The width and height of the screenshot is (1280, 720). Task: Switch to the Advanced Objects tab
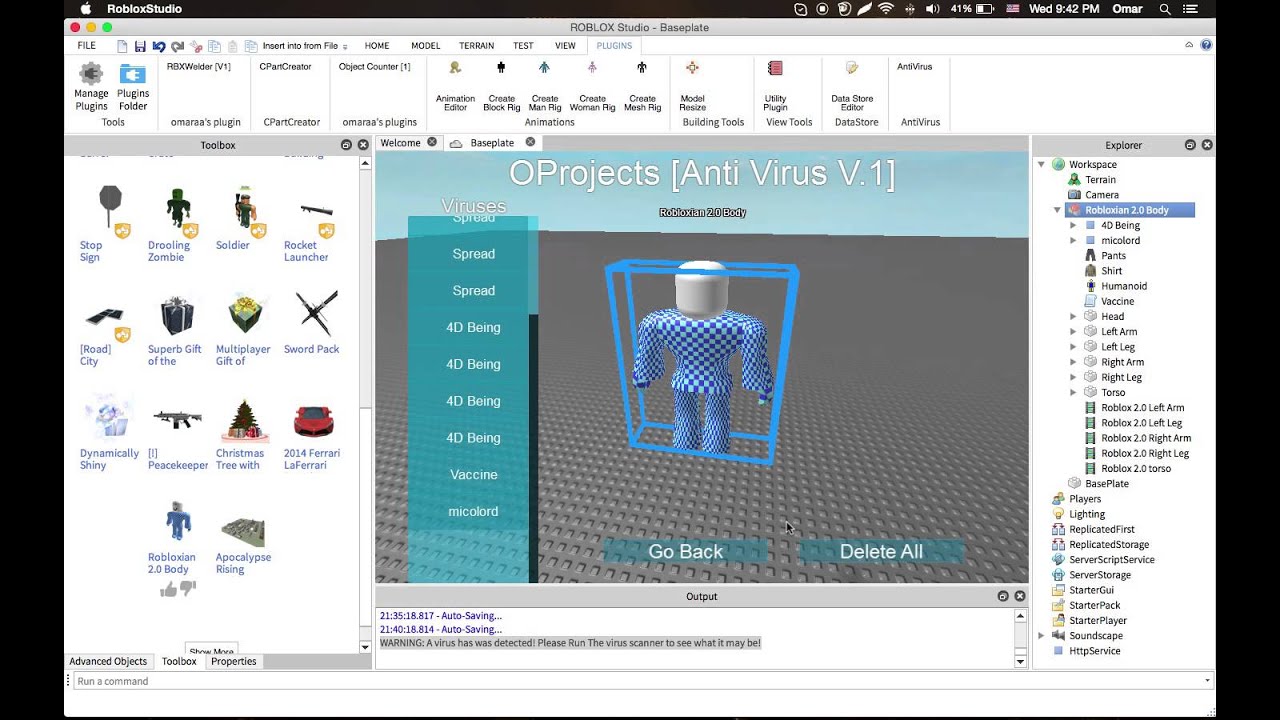click(x=108, y=661)
